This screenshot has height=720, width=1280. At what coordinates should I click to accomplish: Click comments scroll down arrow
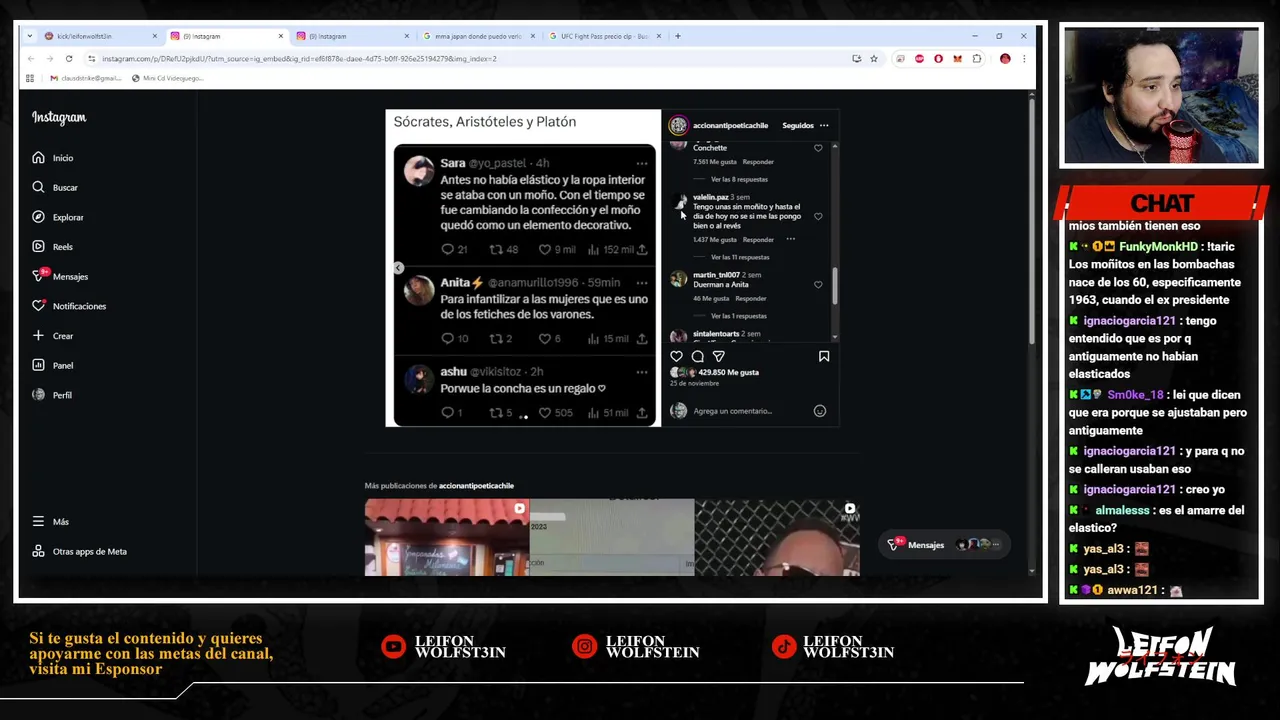[x=835, y=338]
